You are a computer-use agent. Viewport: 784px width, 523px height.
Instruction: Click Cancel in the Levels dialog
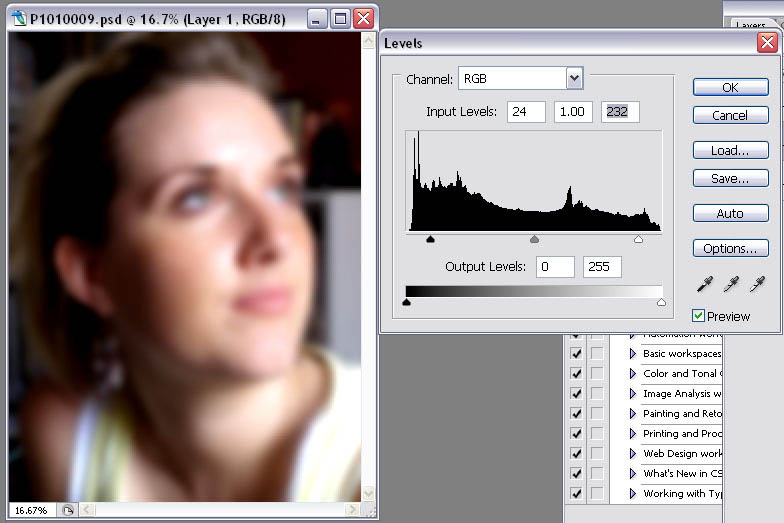click(730, 115)
